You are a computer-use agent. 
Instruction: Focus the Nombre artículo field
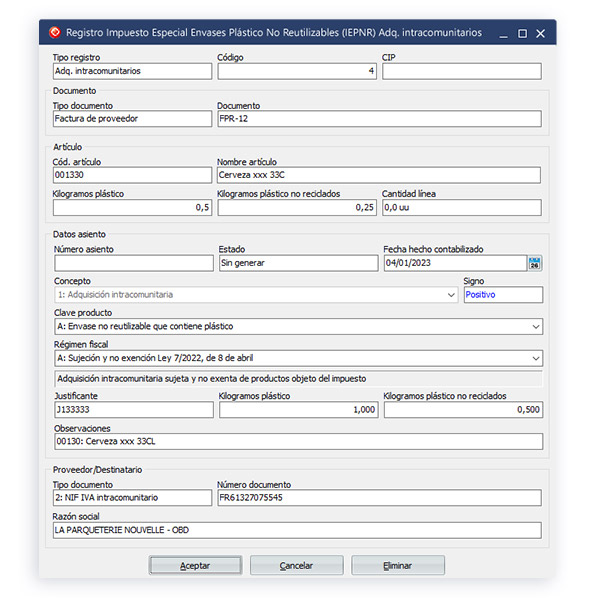click(x=378, y=176)
